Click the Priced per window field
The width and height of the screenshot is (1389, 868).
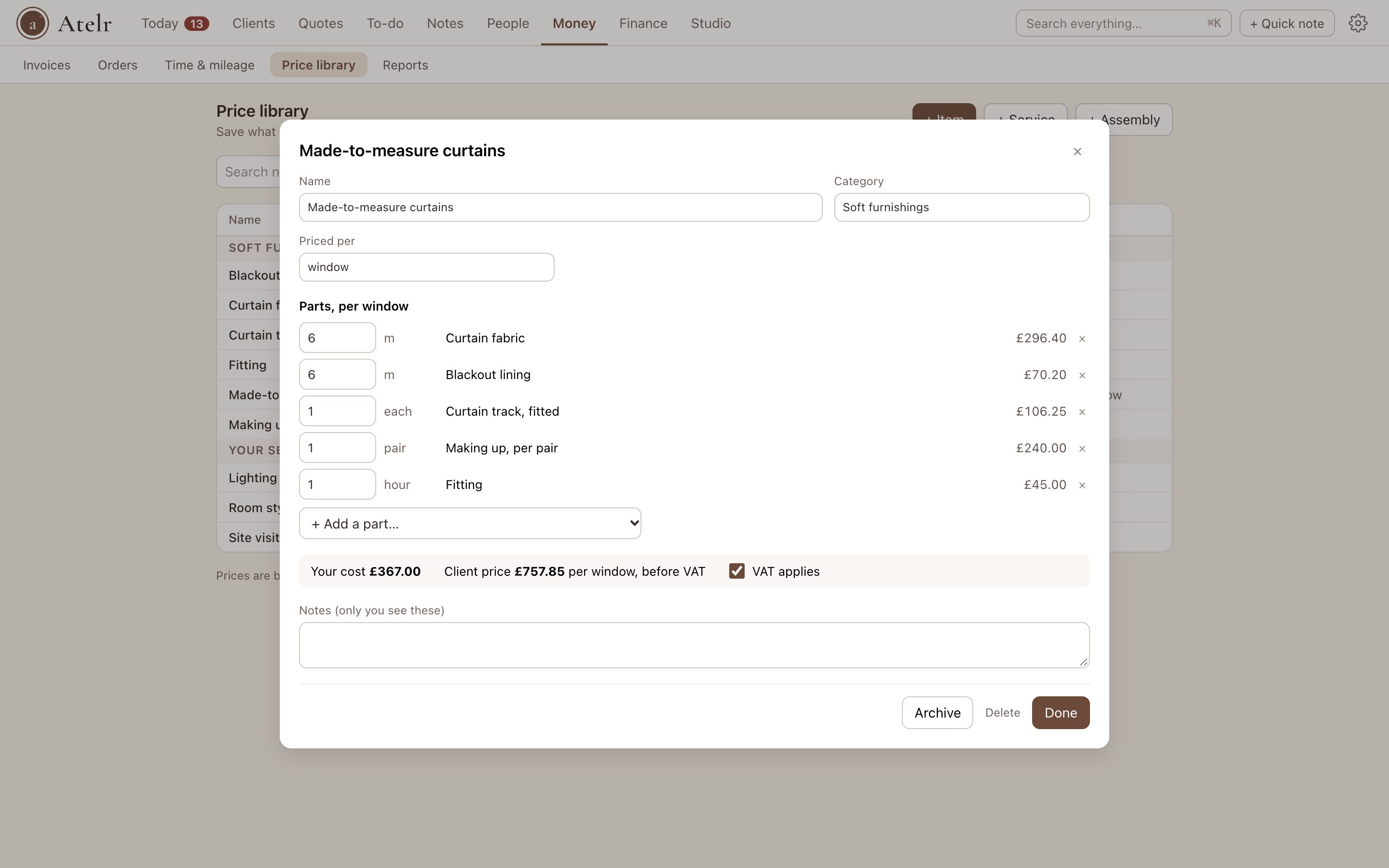click(426, 267)
